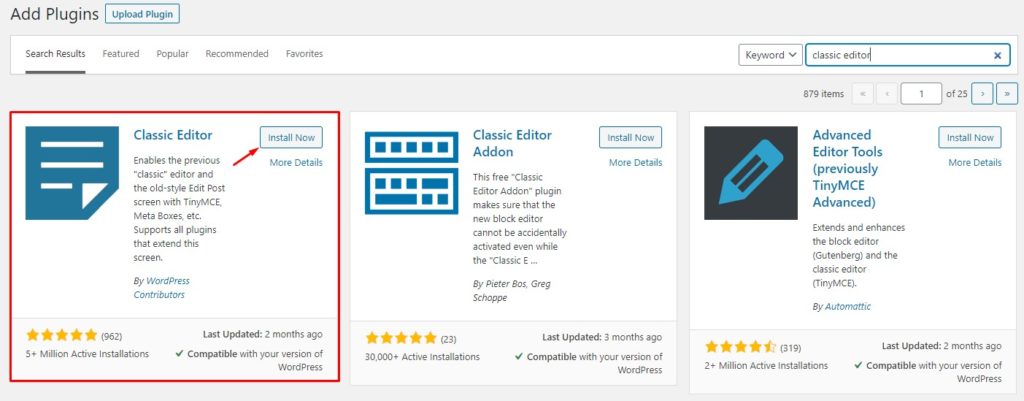Go to the next page of results

pyautogui.click(x=982, y=94)
